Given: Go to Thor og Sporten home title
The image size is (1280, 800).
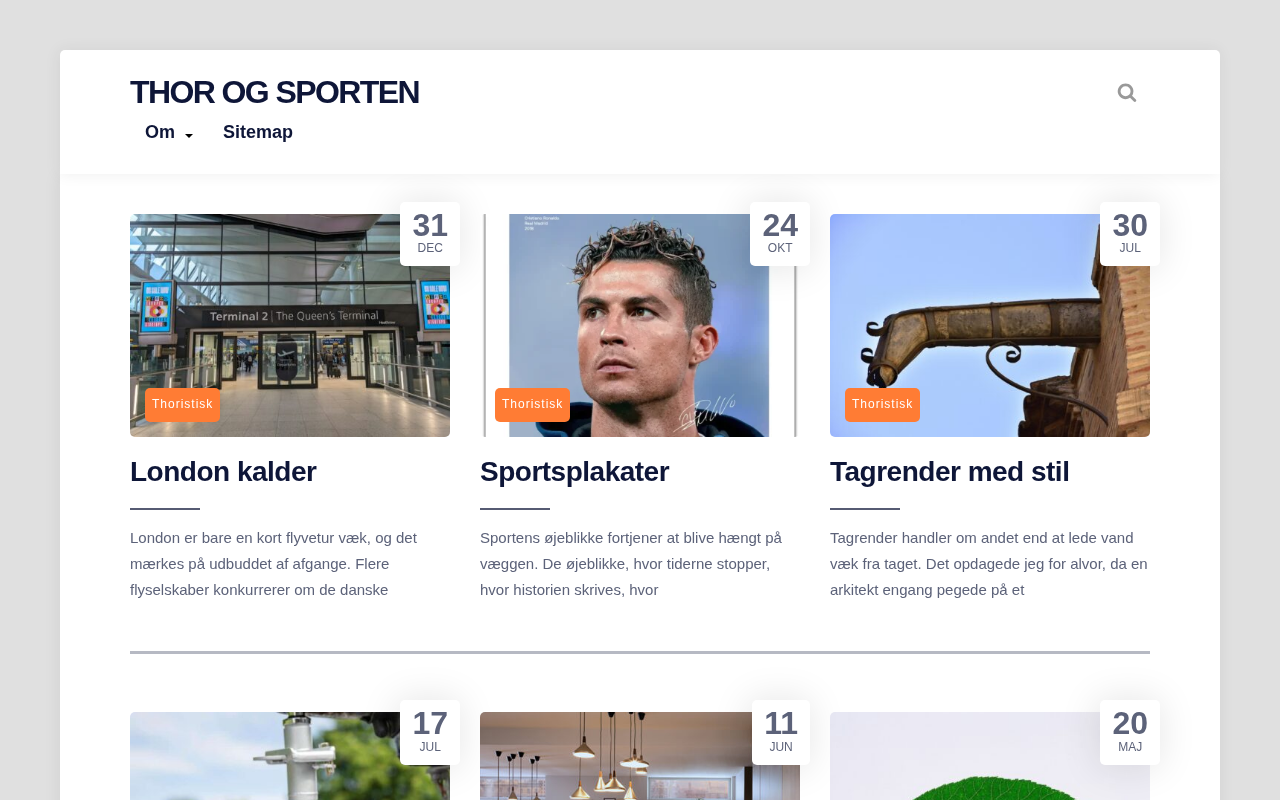Looking at the screenshot, I should 274,92.
